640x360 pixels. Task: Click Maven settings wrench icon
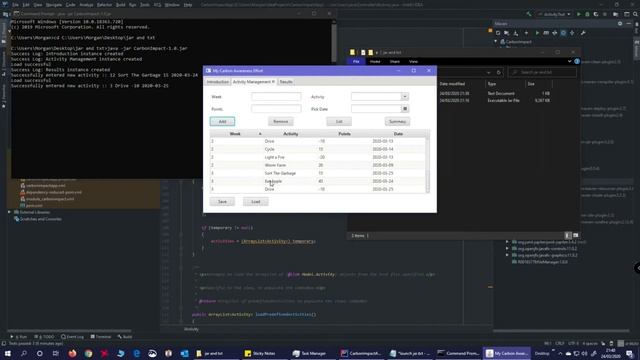[x=583, y=33]
